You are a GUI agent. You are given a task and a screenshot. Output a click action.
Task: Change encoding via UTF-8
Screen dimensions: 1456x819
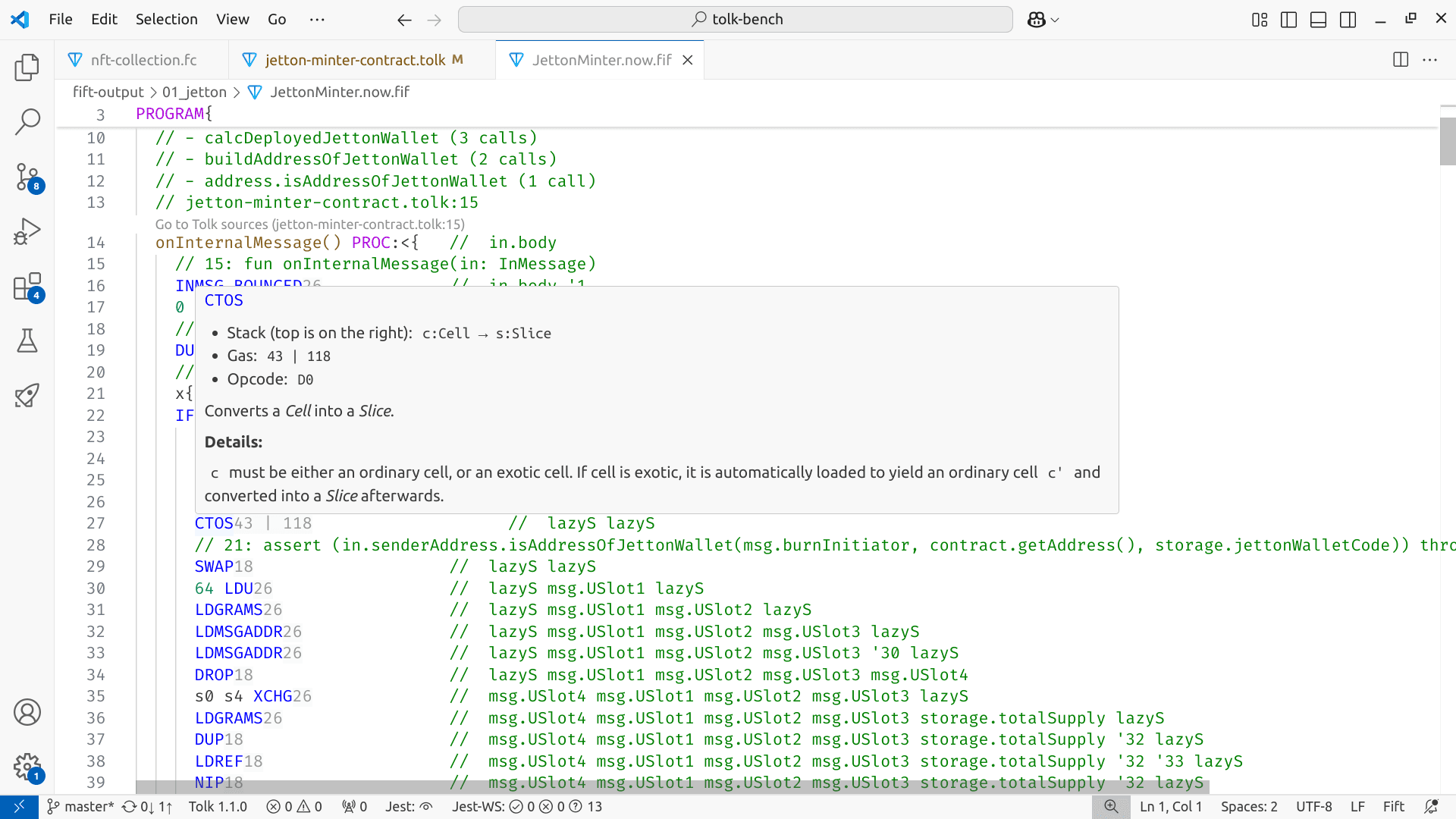pyautogui.click(x=1314, y=807)
